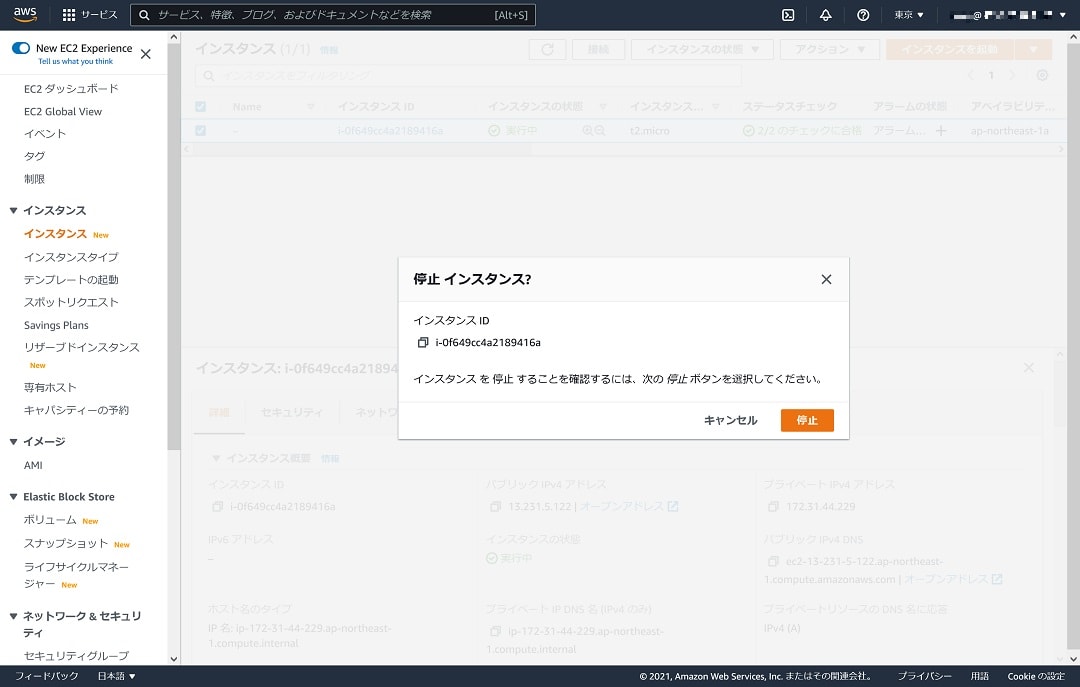This screenshot has width=1080, height=687.
Task: Open 制限 in sidebar
Action: coord(34,179)
